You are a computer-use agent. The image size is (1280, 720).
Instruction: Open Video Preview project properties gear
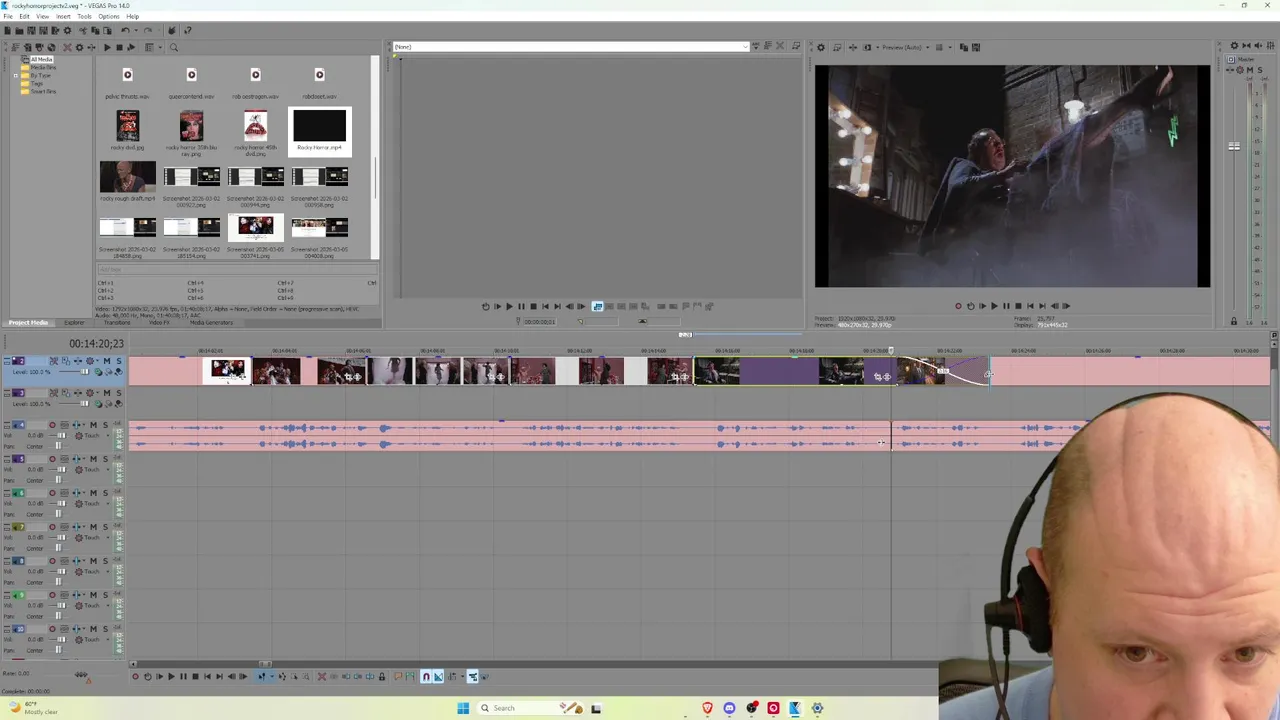(x=821, y=47)
